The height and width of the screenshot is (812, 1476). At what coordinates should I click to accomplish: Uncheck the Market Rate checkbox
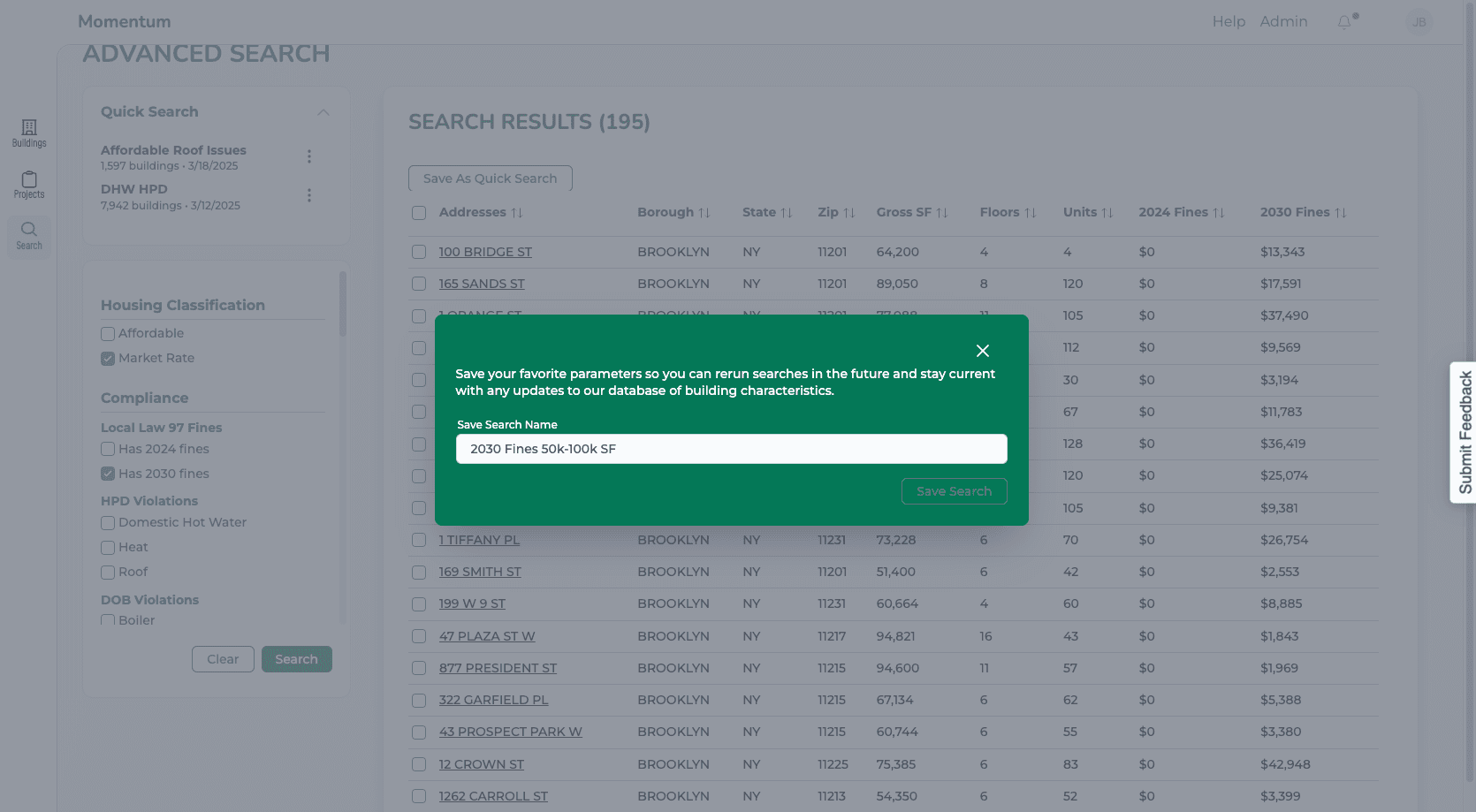pos(108,359)
